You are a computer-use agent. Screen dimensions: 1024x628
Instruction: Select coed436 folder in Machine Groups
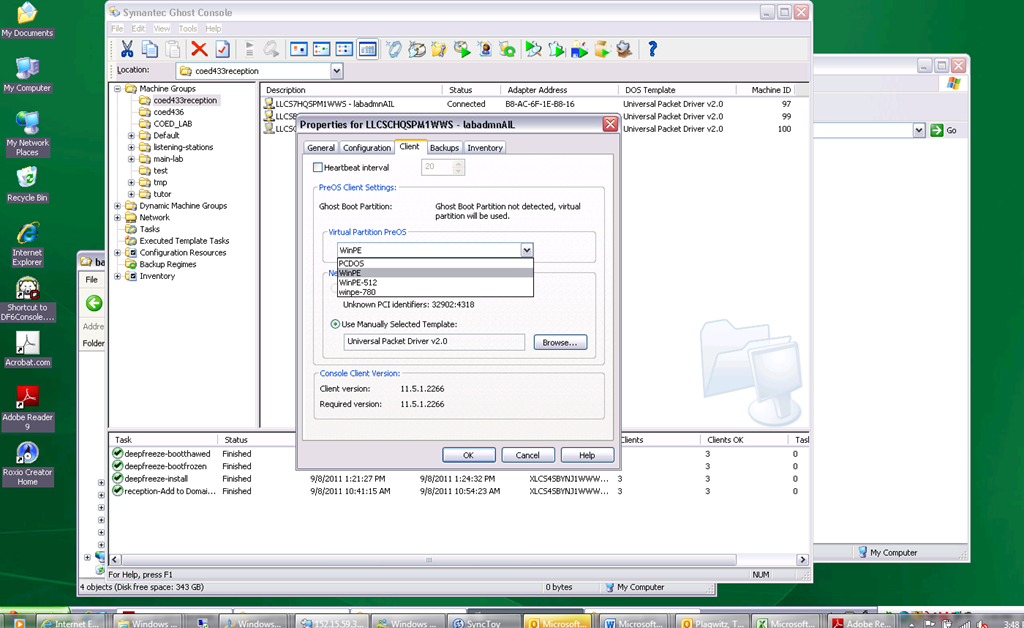pyautogui.click(x=167, y=112)
